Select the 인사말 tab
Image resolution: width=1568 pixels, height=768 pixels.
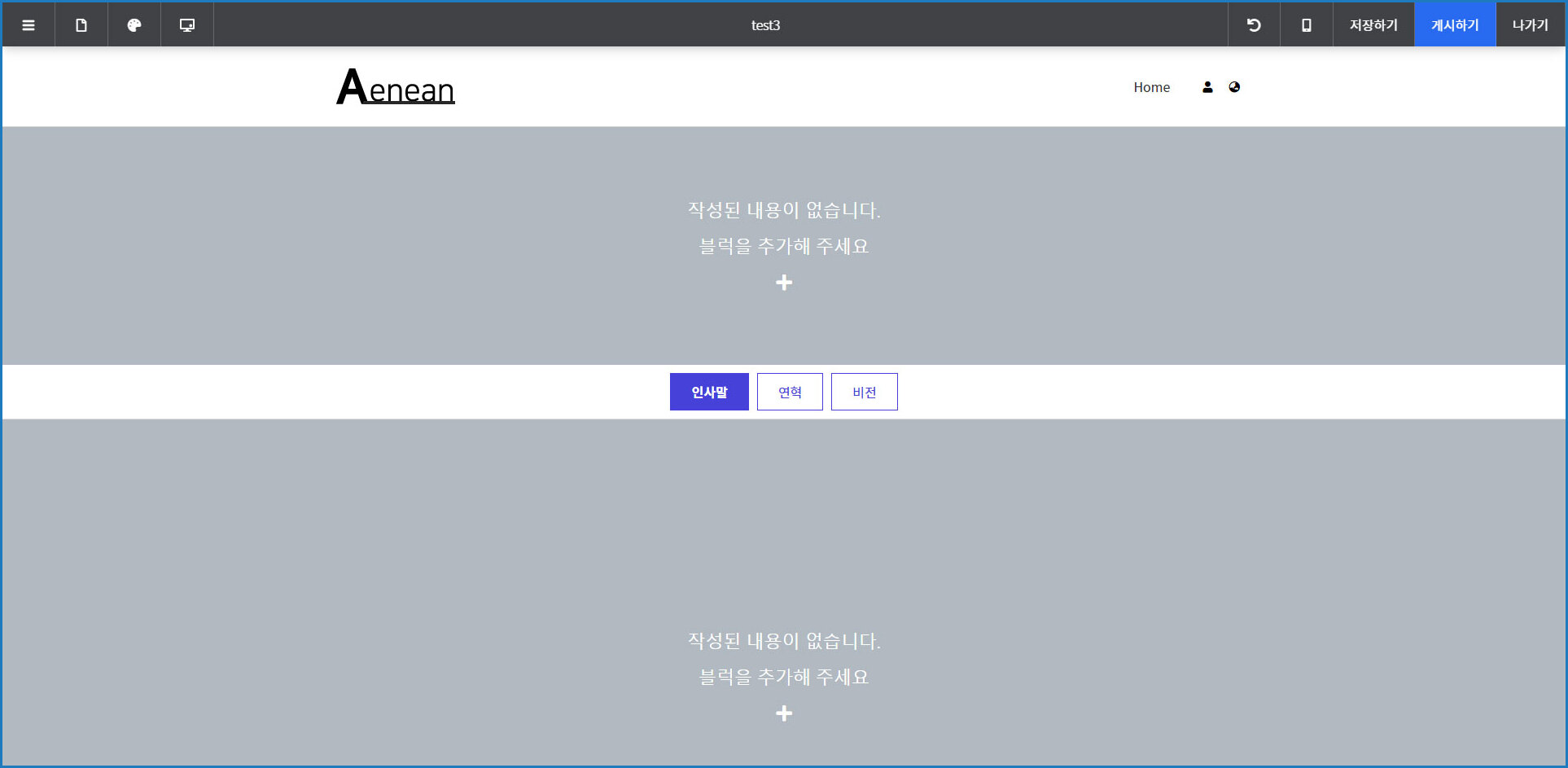pyautogui.click(x=709, y=392)
